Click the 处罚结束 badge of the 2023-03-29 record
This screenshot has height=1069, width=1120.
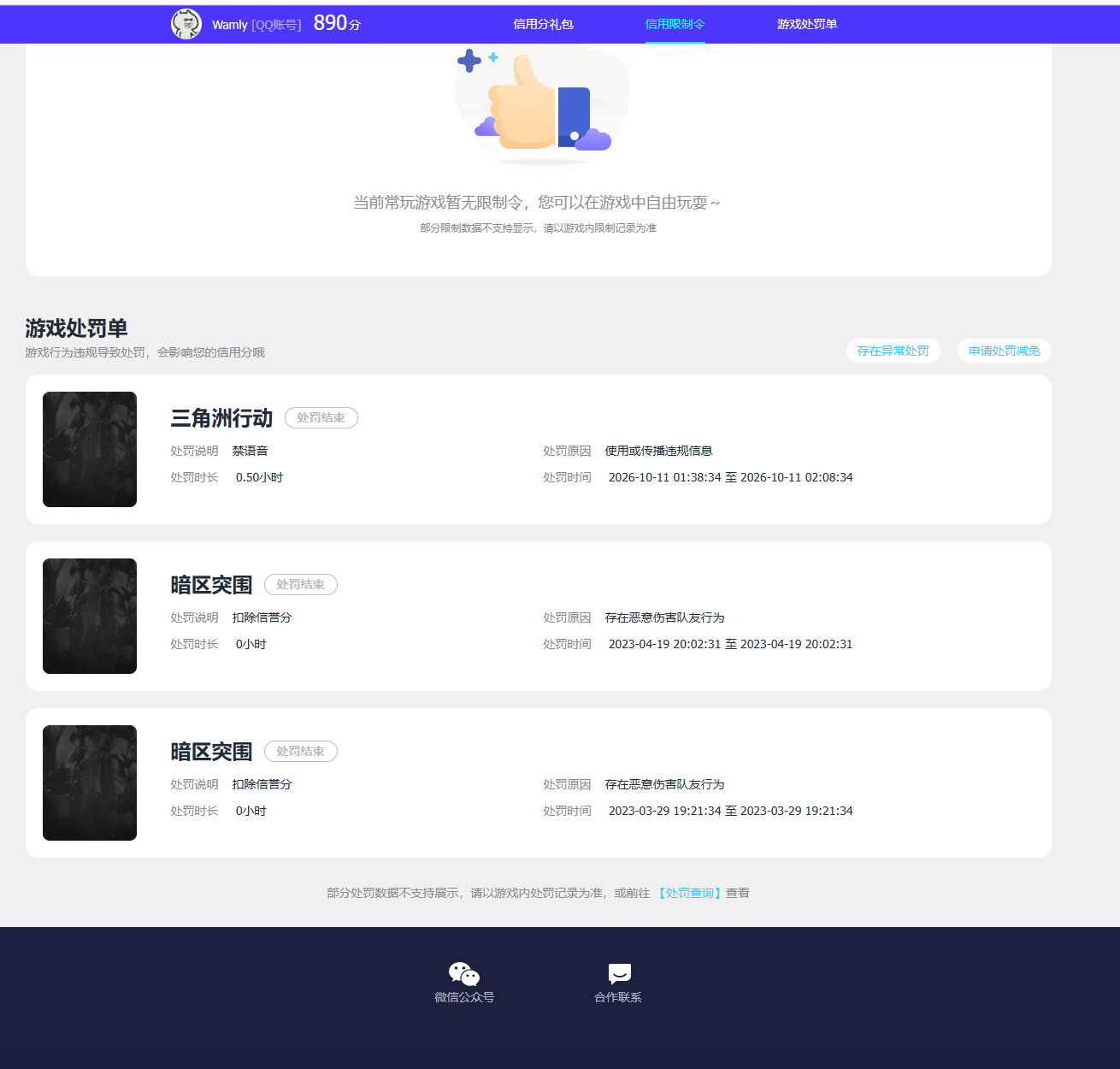pos(300,751)
